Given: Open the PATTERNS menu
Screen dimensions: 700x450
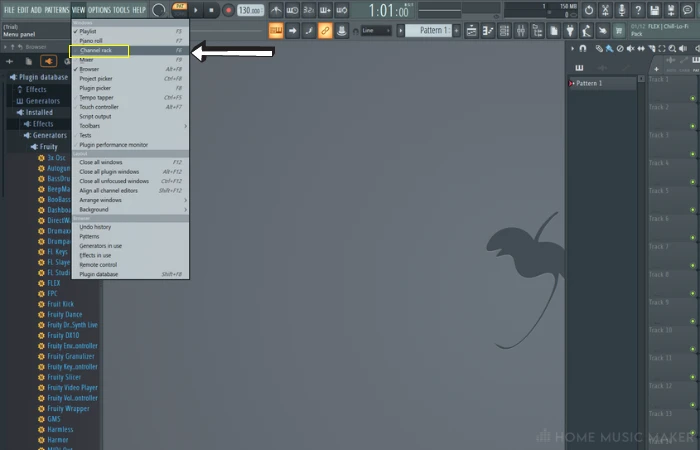Looking at the screenshot, I should (x=57, y=10).
